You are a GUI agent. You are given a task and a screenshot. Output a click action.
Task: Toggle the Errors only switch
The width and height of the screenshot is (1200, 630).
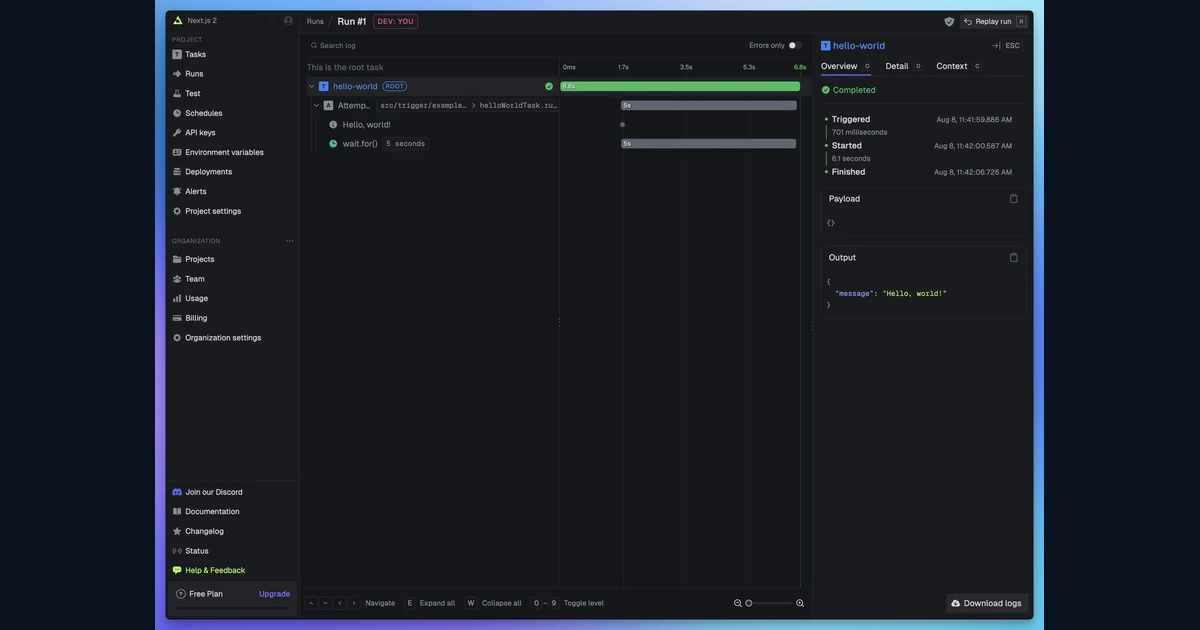795,45
